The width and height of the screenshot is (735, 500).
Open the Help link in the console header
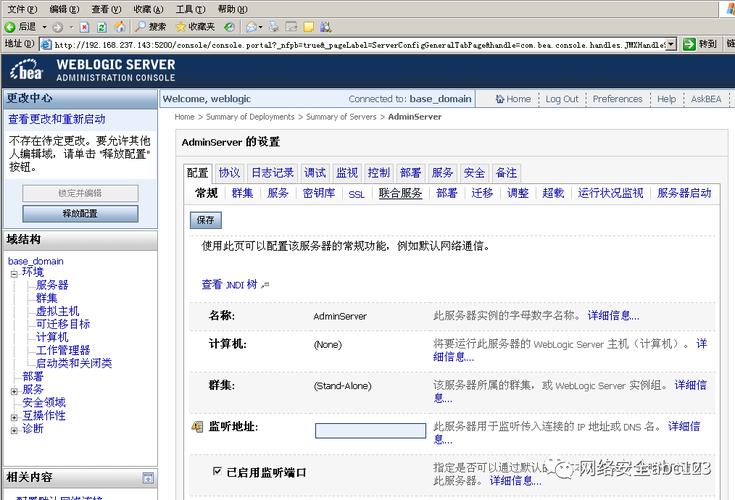pos(666,99)
